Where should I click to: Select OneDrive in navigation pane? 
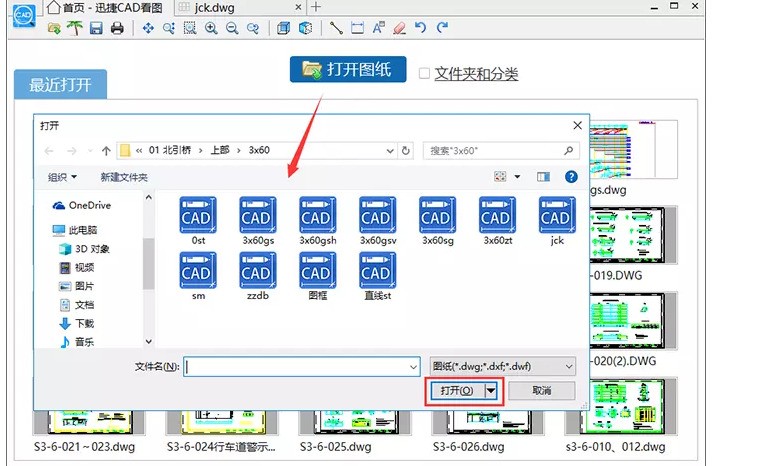pyautogui.click(x=82, y=205)
